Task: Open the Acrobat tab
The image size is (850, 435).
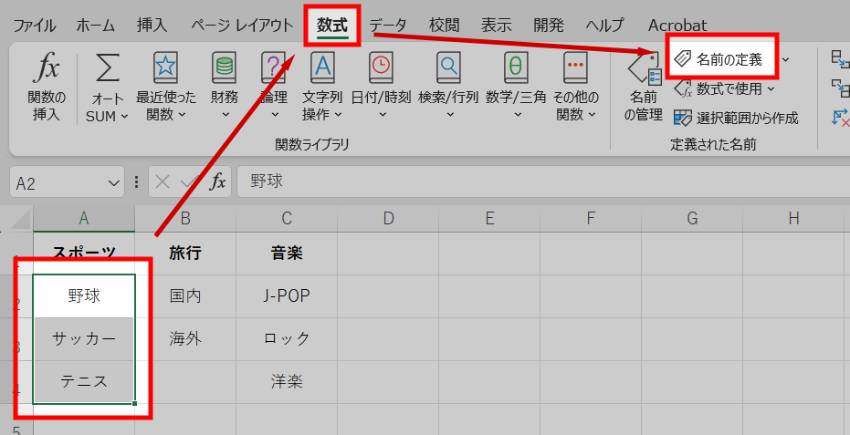Action: coord(677,25)
